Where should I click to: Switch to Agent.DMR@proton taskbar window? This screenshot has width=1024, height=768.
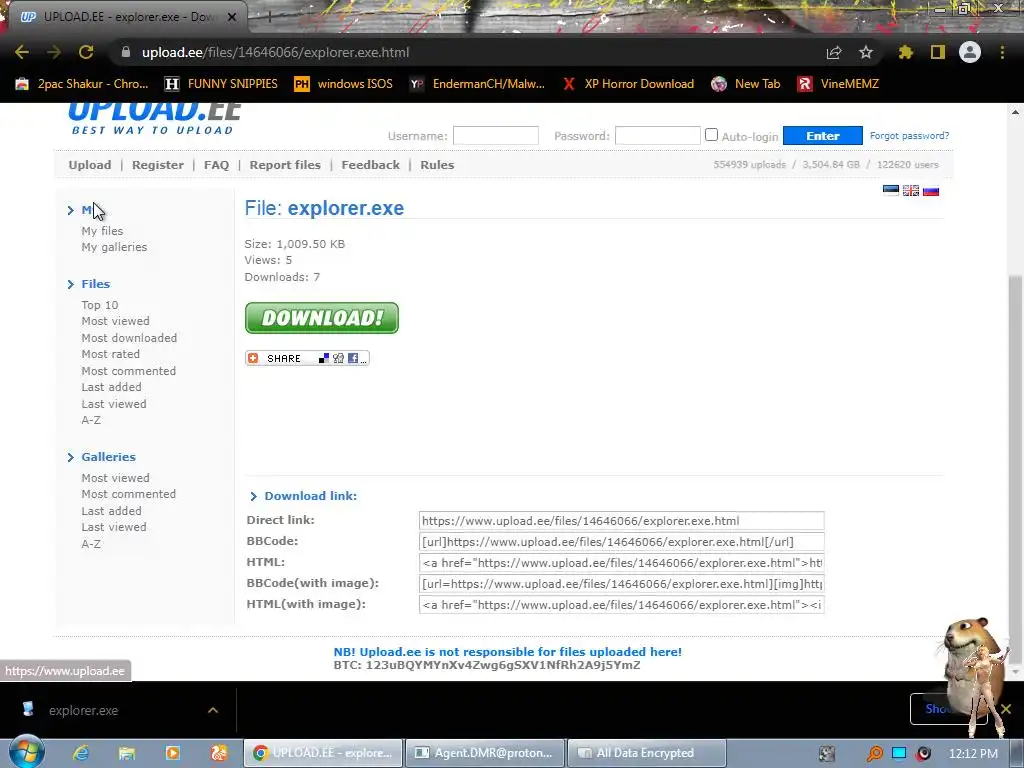click(485, 753)
